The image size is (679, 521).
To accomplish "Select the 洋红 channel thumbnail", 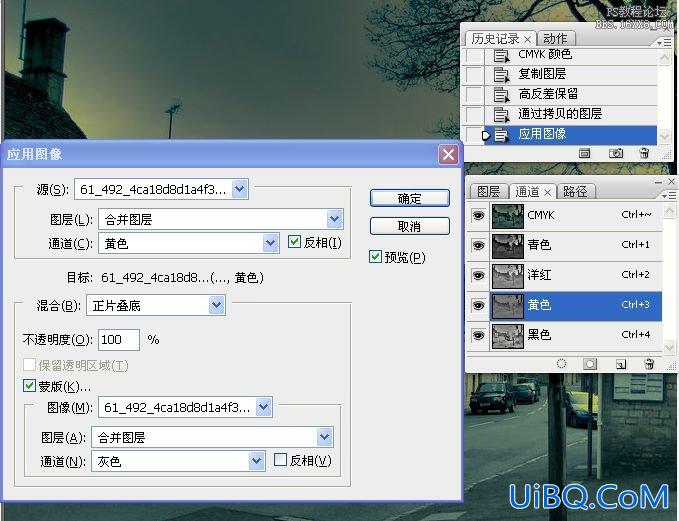I will click(508, 276).
